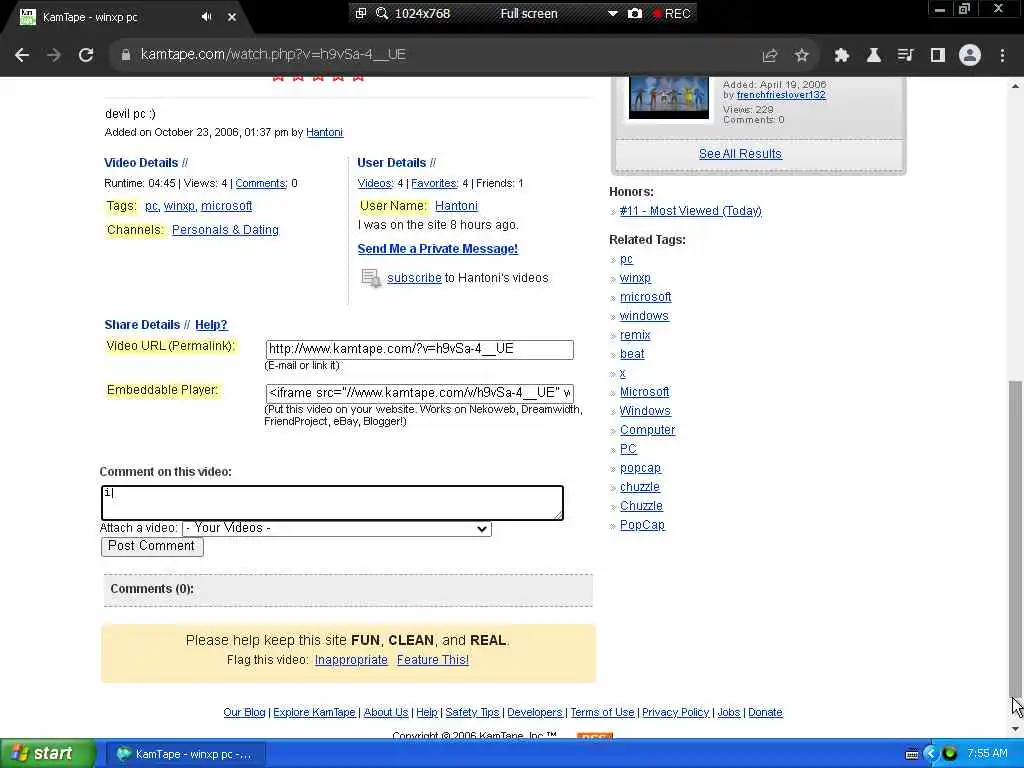Click the Post Comment button
The height and width of the screenshot is (768, 1024).
(152, 546)
